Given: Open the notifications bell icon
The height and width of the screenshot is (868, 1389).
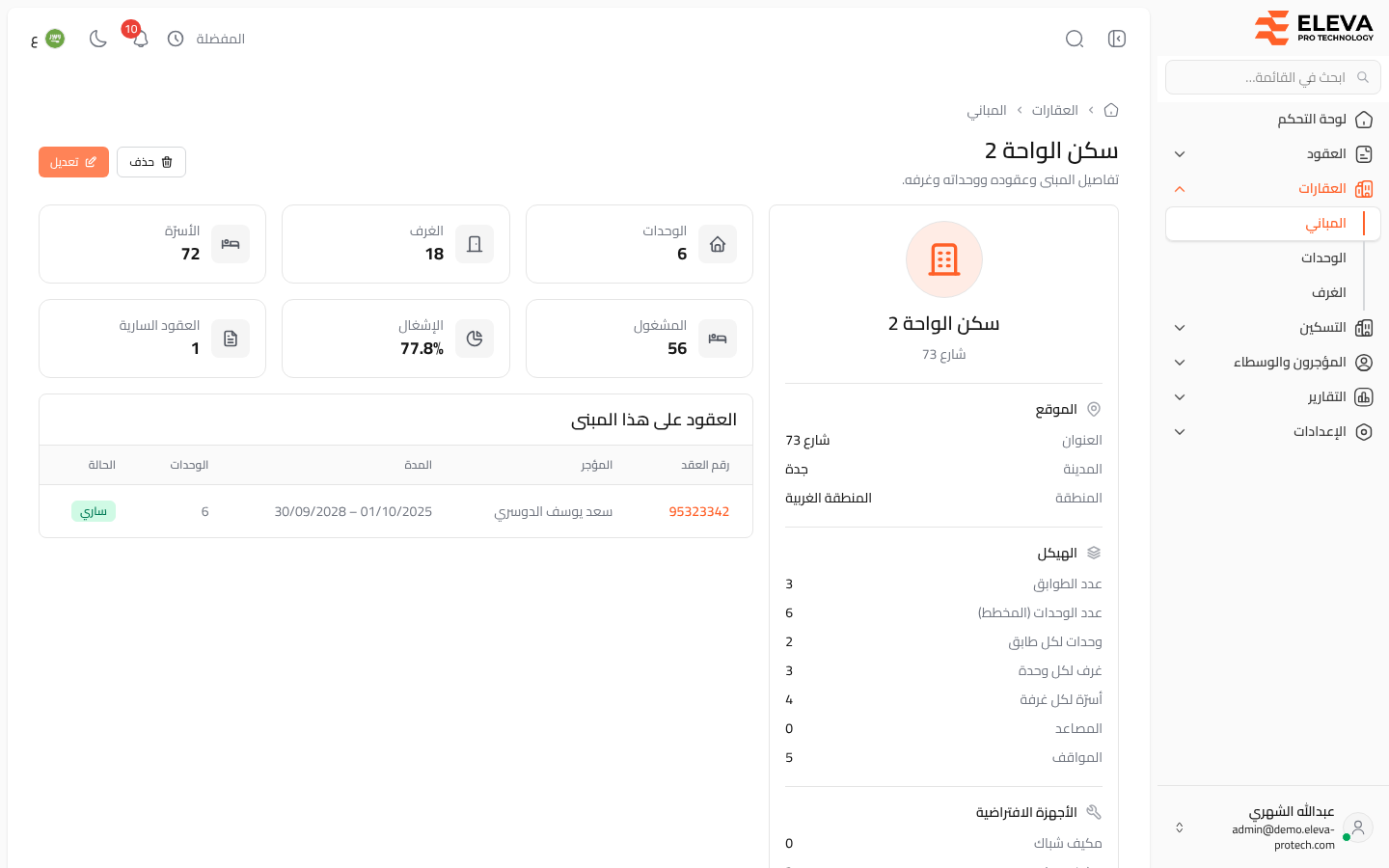Looking at the screenshot, I should (x=141, y=39).
